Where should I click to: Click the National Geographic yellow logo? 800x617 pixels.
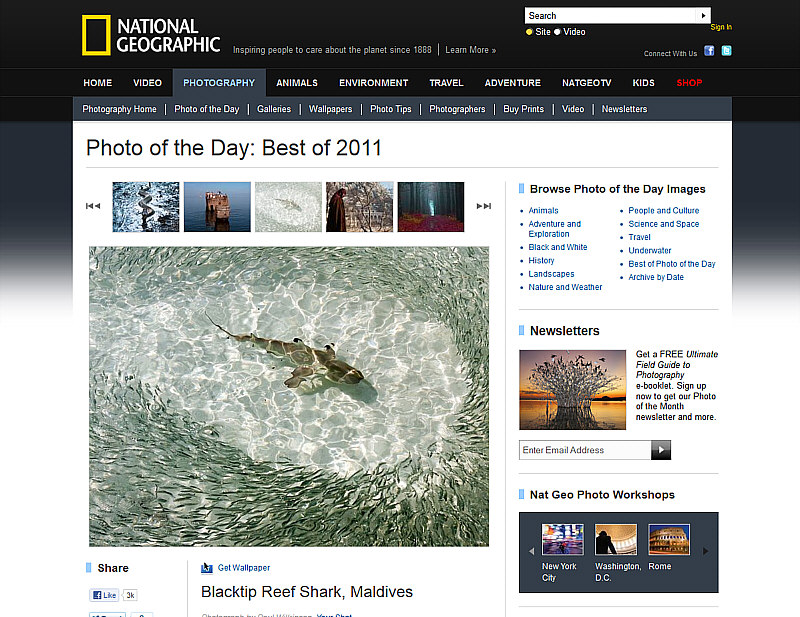[x=96, y=35]
